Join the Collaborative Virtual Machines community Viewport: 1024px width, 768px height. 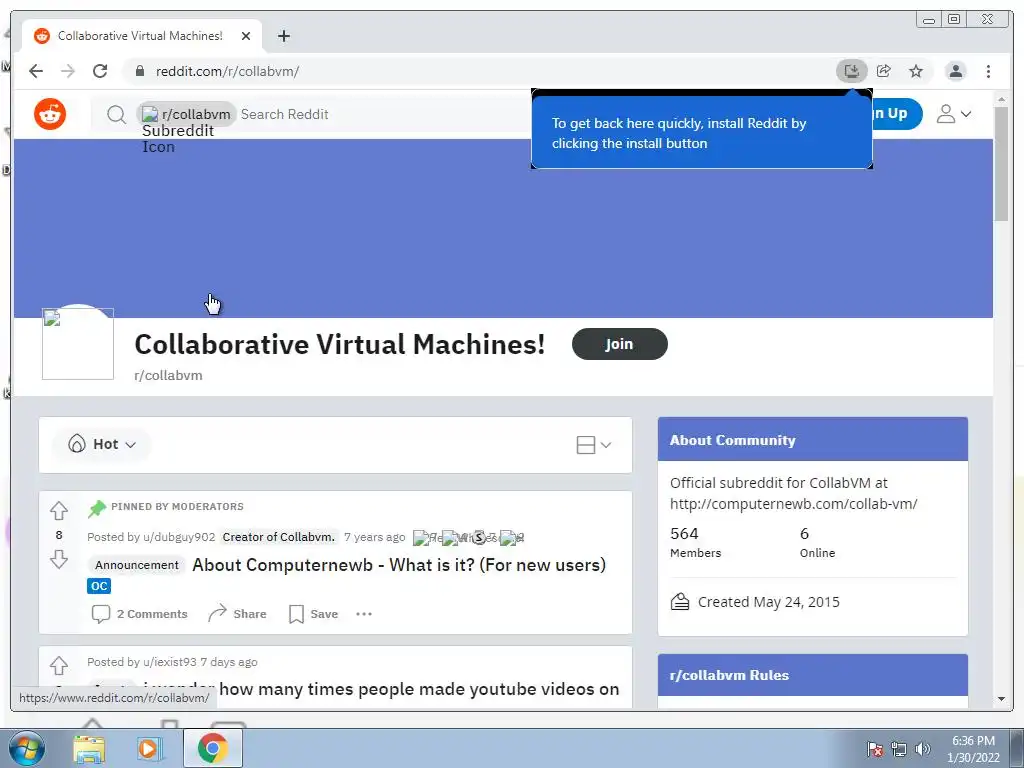[619, 344]
